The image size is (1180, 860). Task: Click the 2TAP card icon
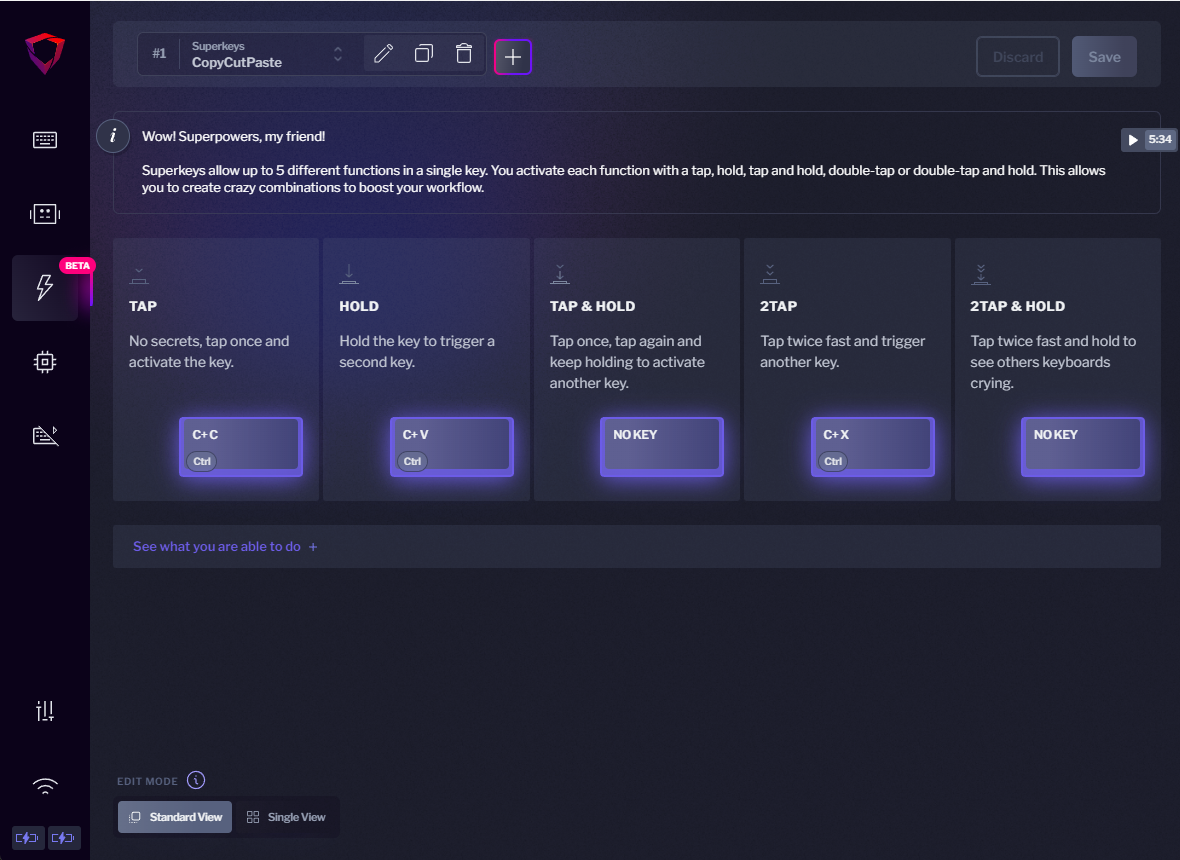point(769,274)
